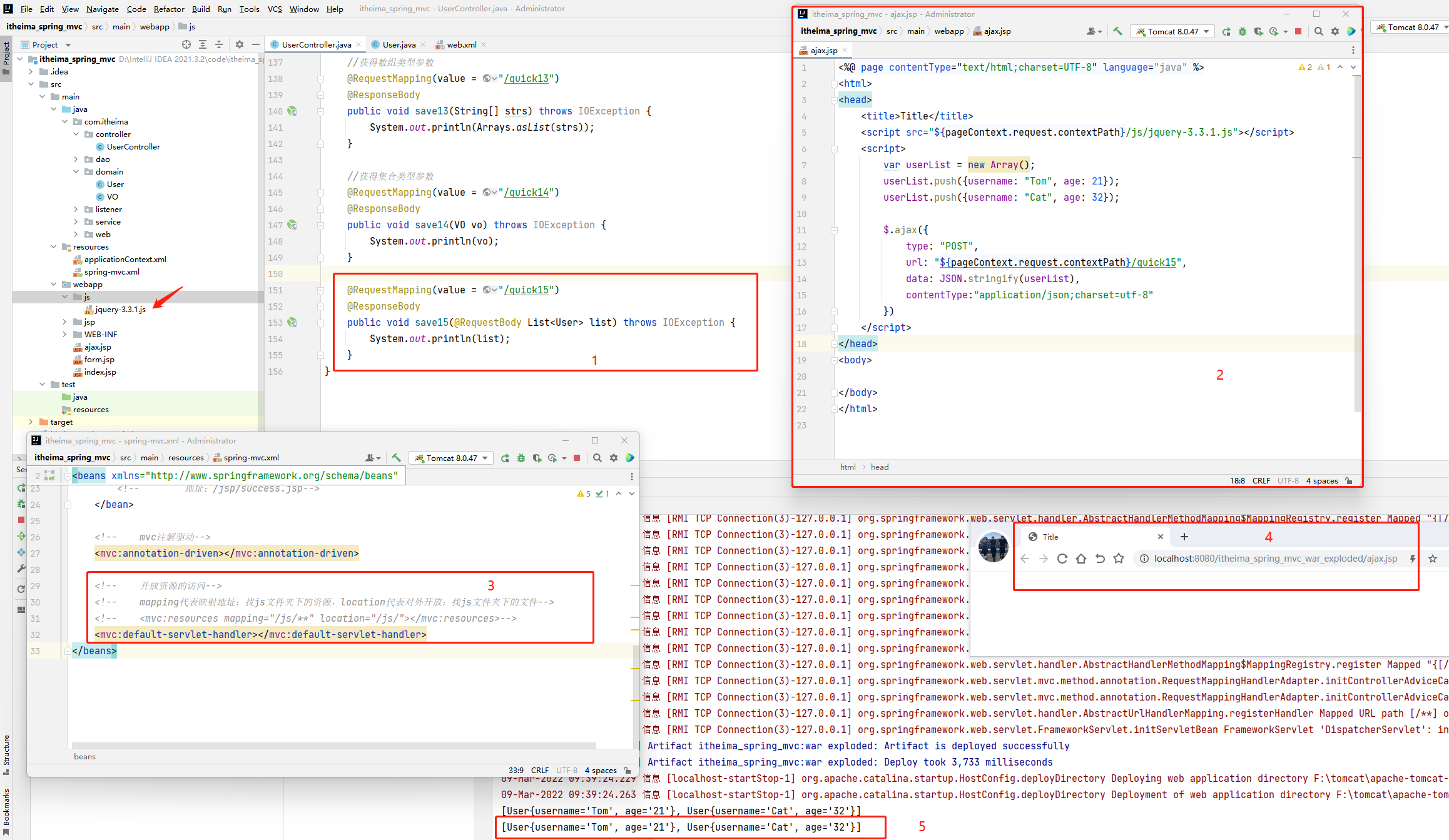
Task: Expand the jsp folder under webapp
Action: coord(64,322)
